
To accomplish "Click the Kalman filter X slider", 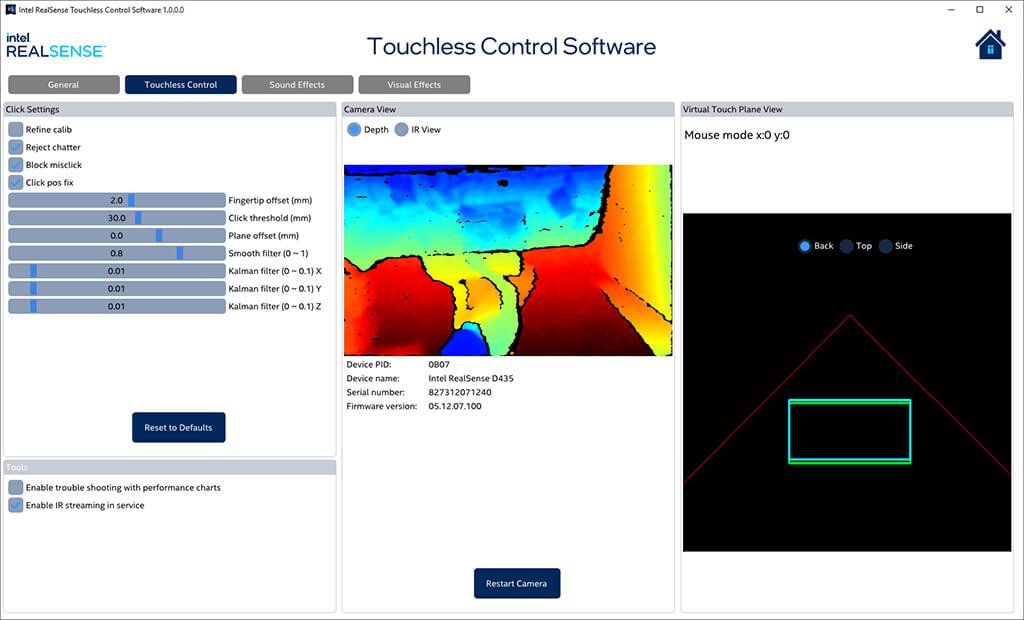I will click(117, 270).
